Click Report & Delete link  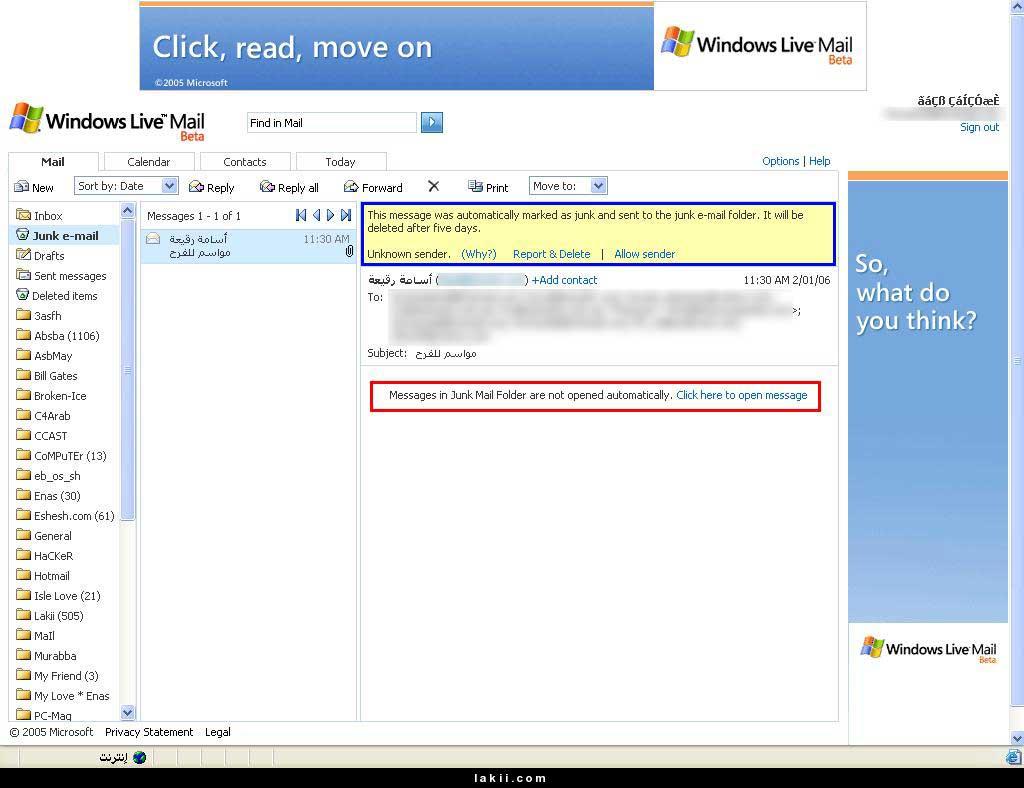pos(551,254)
